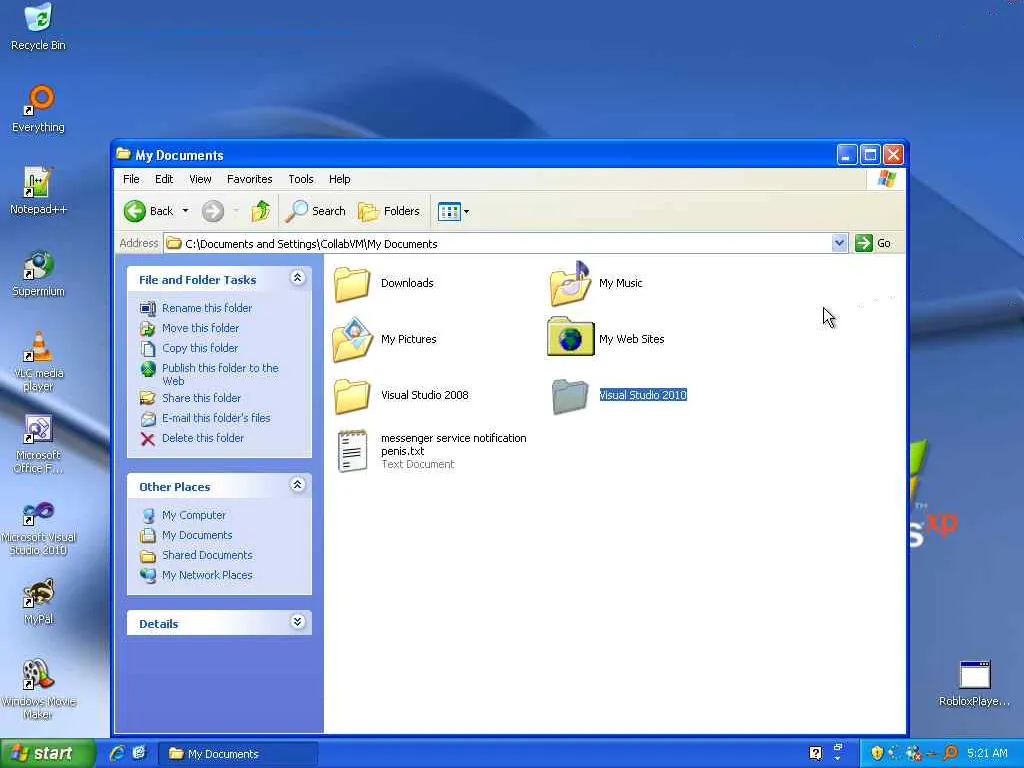Click Copy this folder link
1024x768 pixels.
click(x=200, y=348)
